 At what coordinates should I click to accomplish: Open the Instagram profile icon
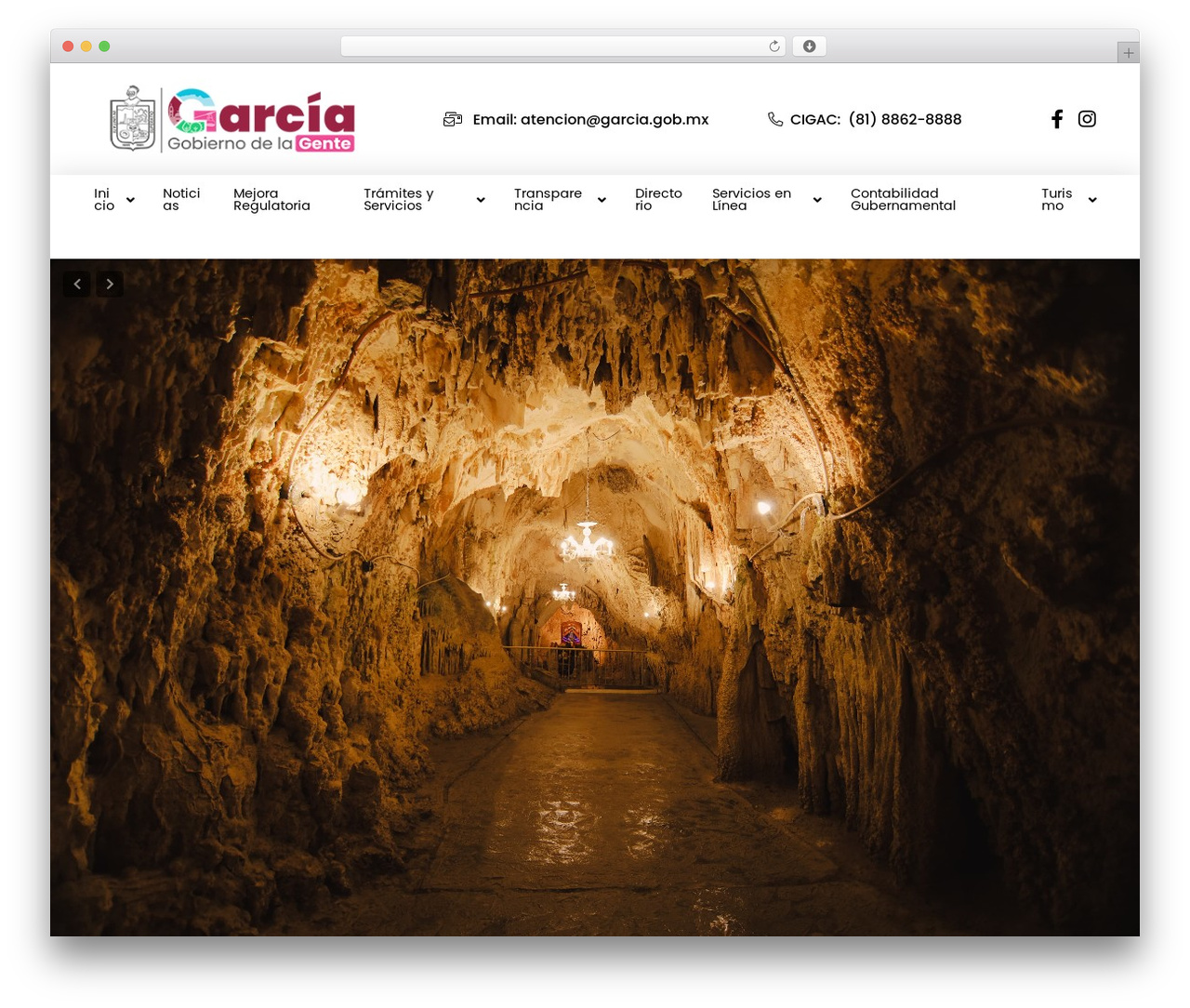tap(1087, 119)
